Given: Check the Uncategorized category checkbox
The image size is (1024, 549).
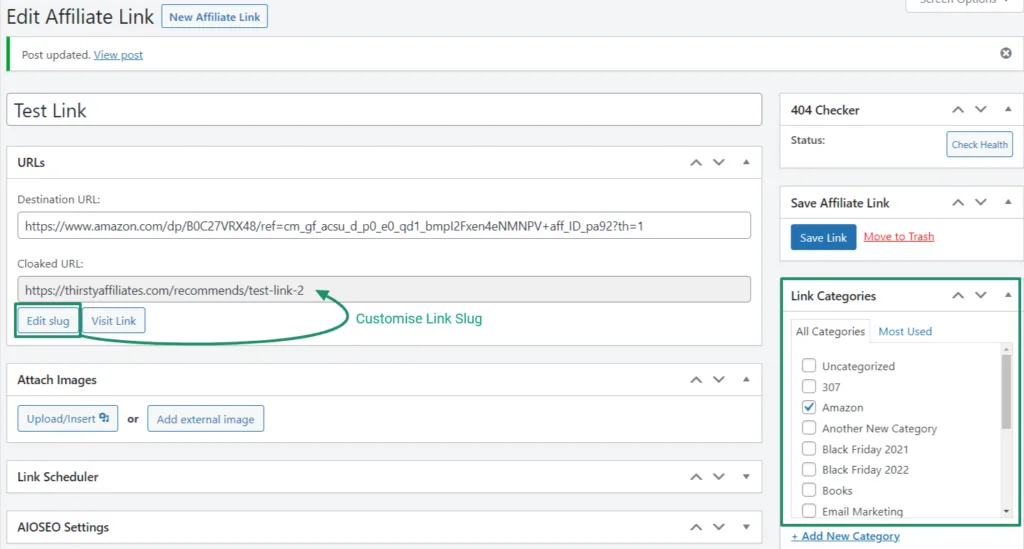Looking at the screenshot, I should click(809, 366).
